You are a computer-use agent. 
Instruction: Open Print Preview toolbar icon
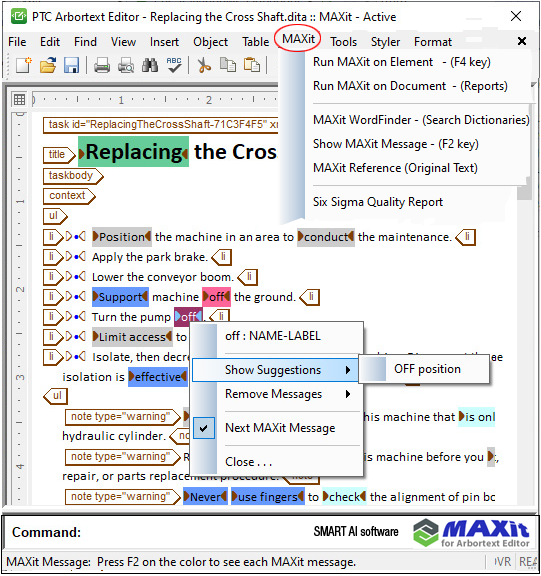pos(126,66)
